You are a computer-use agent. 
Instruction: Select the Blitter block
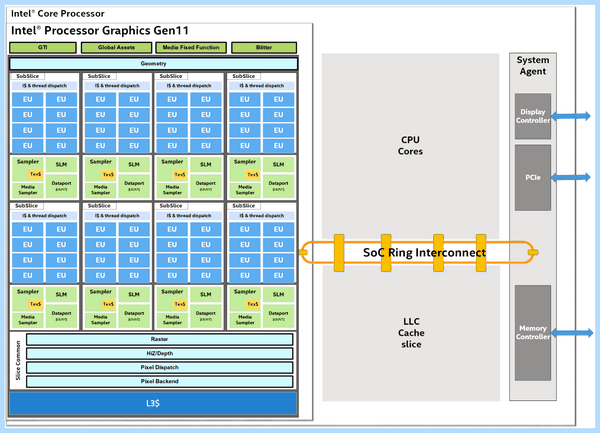pyautogui.click(x=264, y=47)
